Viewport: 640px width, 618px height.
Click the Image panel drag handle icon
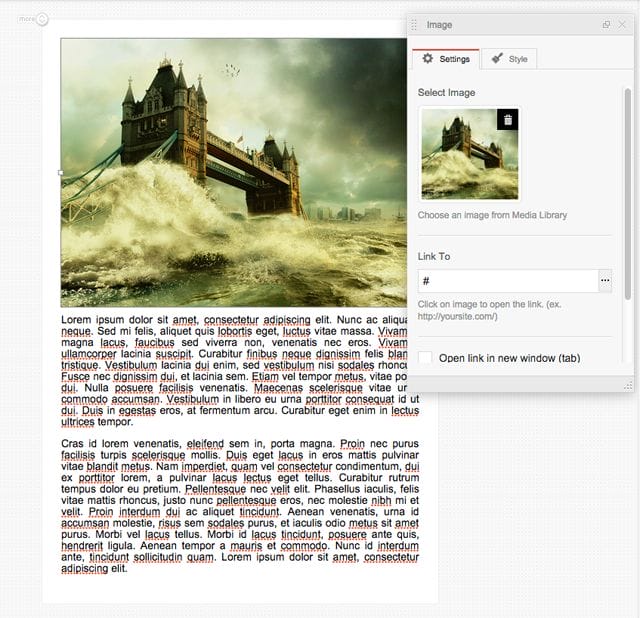[413, 25]
